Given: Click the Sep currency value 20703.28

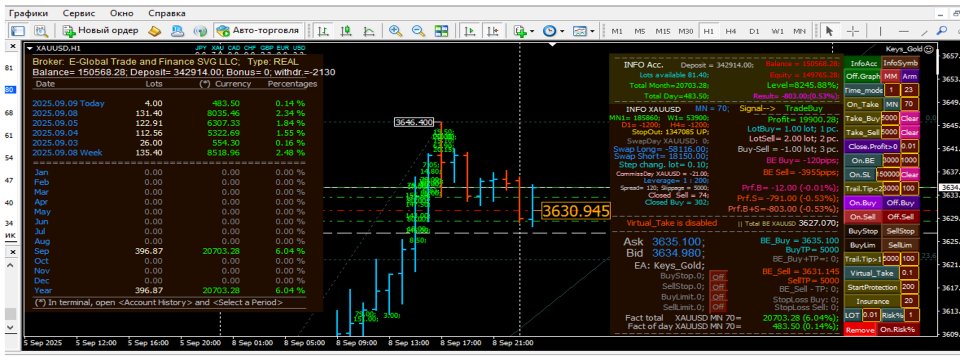Looking at the screenshot, I should tap(222, 251).
